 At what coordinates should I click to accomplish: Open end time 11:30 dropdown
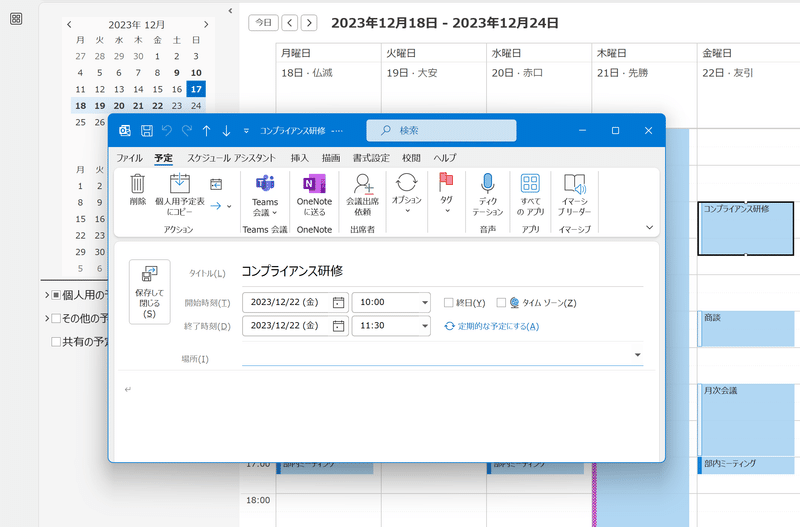(x=424, y=326)
